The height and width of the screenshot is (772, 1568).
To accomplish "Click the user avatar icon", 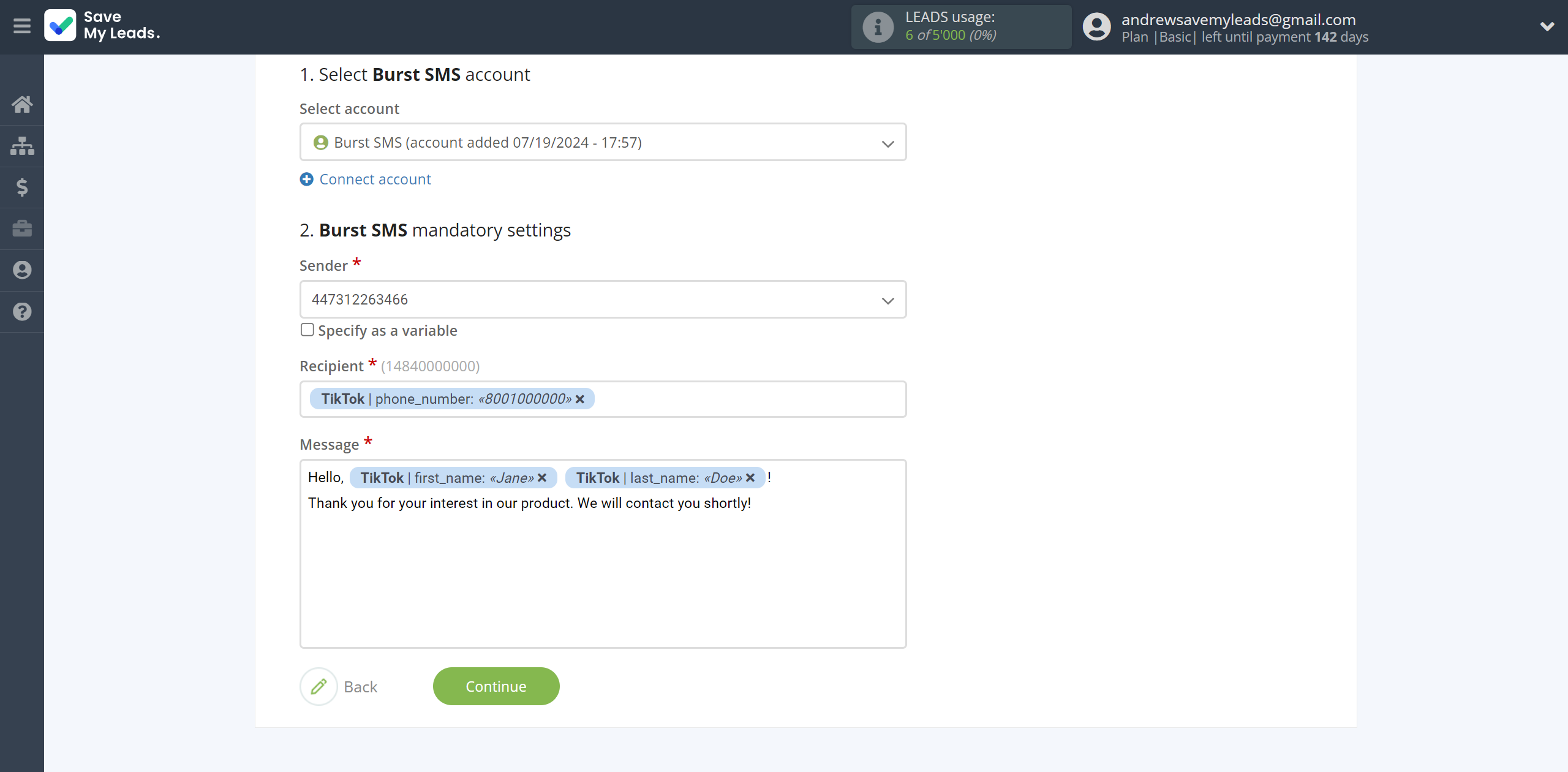I will coord(1096,27).
